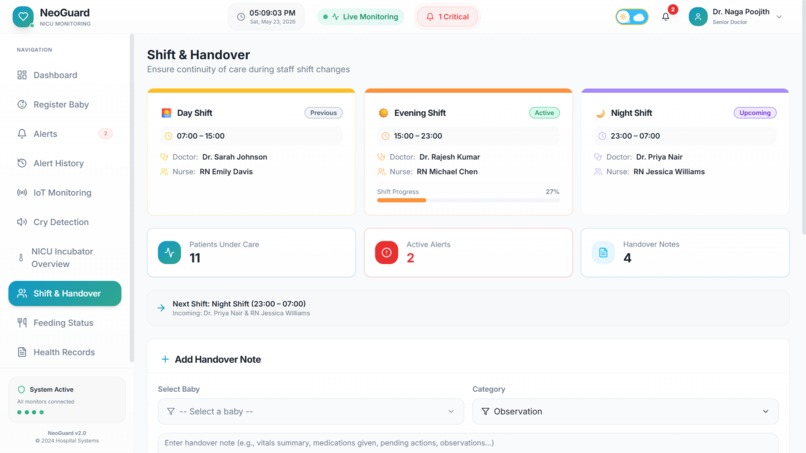Open Dashboard from navigation
The height and width of the screenshot is (453, 806).
(65, 75)
